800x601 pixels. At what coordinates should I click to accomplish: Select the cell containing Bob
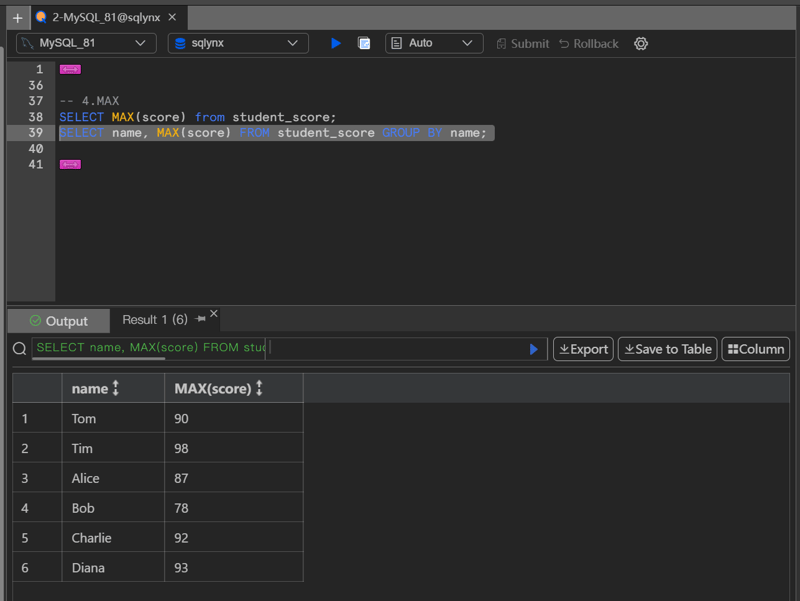click(x=113, y=508)
